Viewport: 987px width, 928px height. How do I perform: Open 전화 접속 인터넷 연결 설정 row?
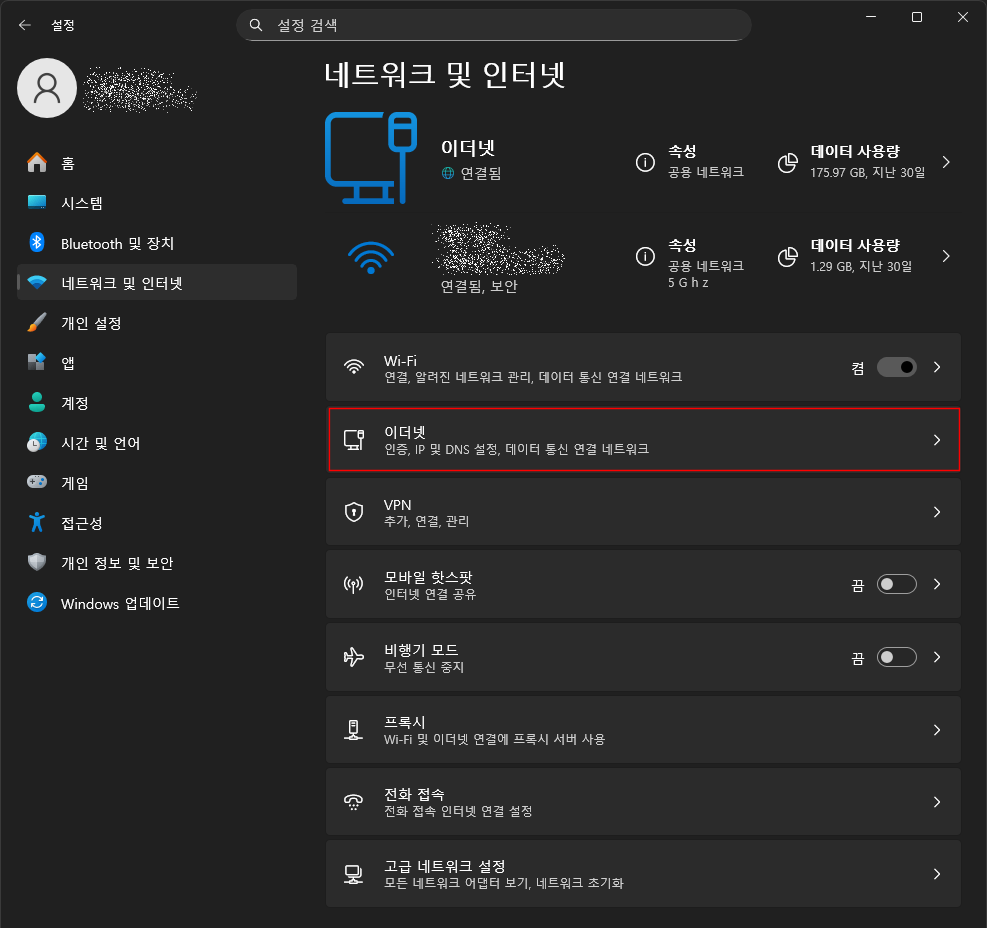click(x=643, y=802)
